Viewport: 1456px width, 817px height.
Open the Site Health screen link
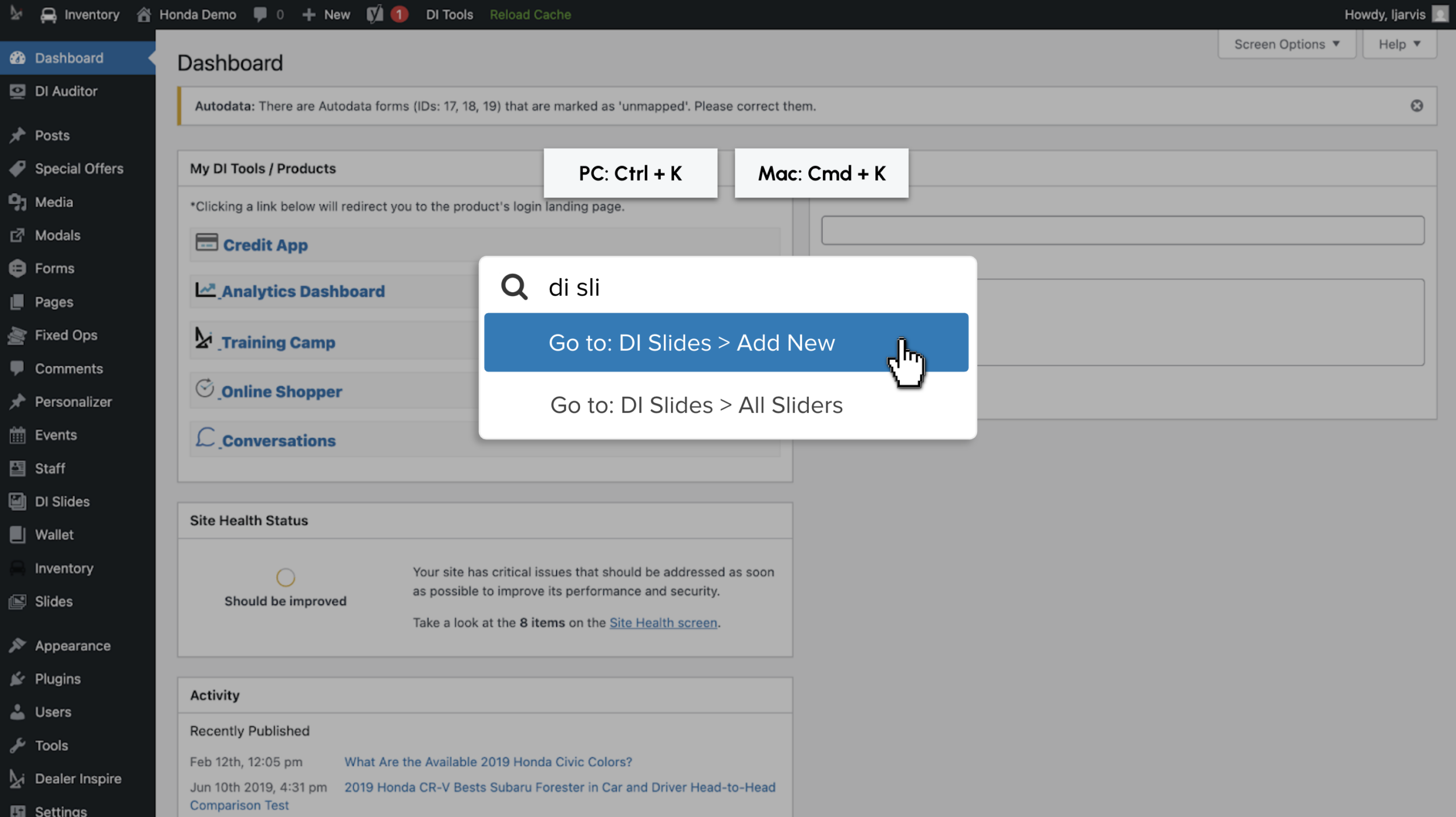click(x=663, y=623)
